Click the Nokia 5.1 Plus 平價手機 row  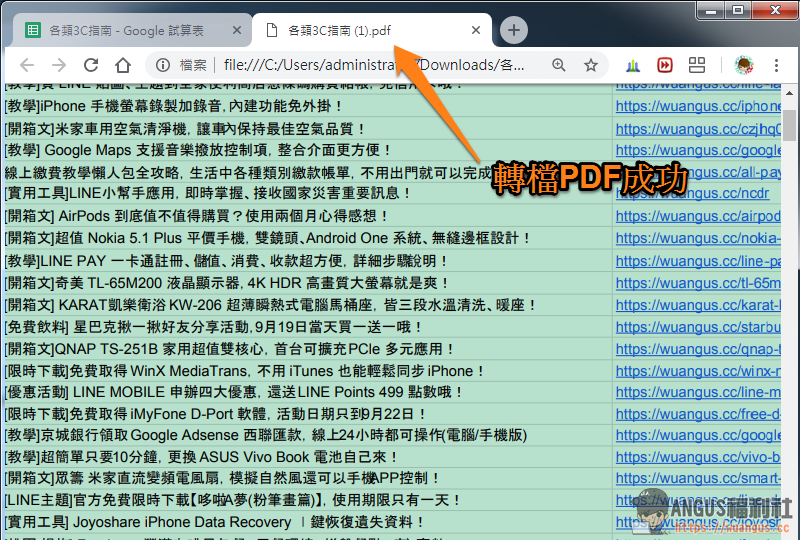coord(268,238)
